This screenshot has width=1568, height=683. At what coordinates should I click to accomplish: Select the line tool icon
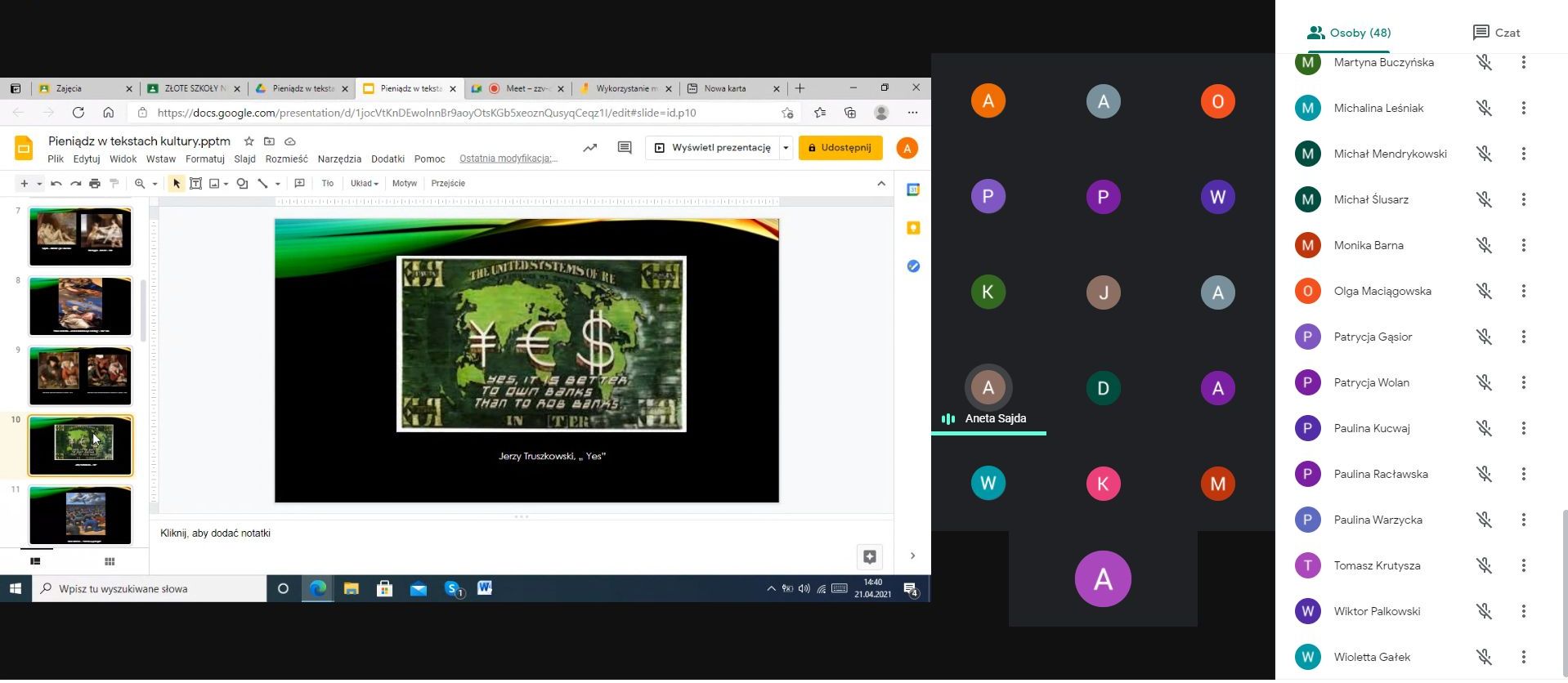click(262, 184)
